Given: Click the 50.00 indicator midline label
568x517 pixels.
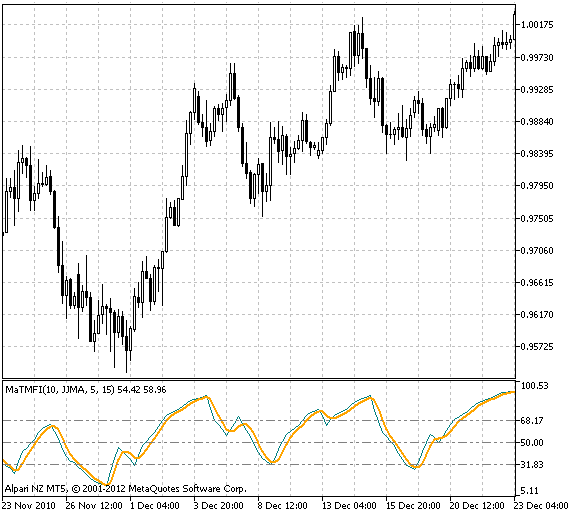Looking at the screenshot, I should pyautogui.click(x=532, y=442).
